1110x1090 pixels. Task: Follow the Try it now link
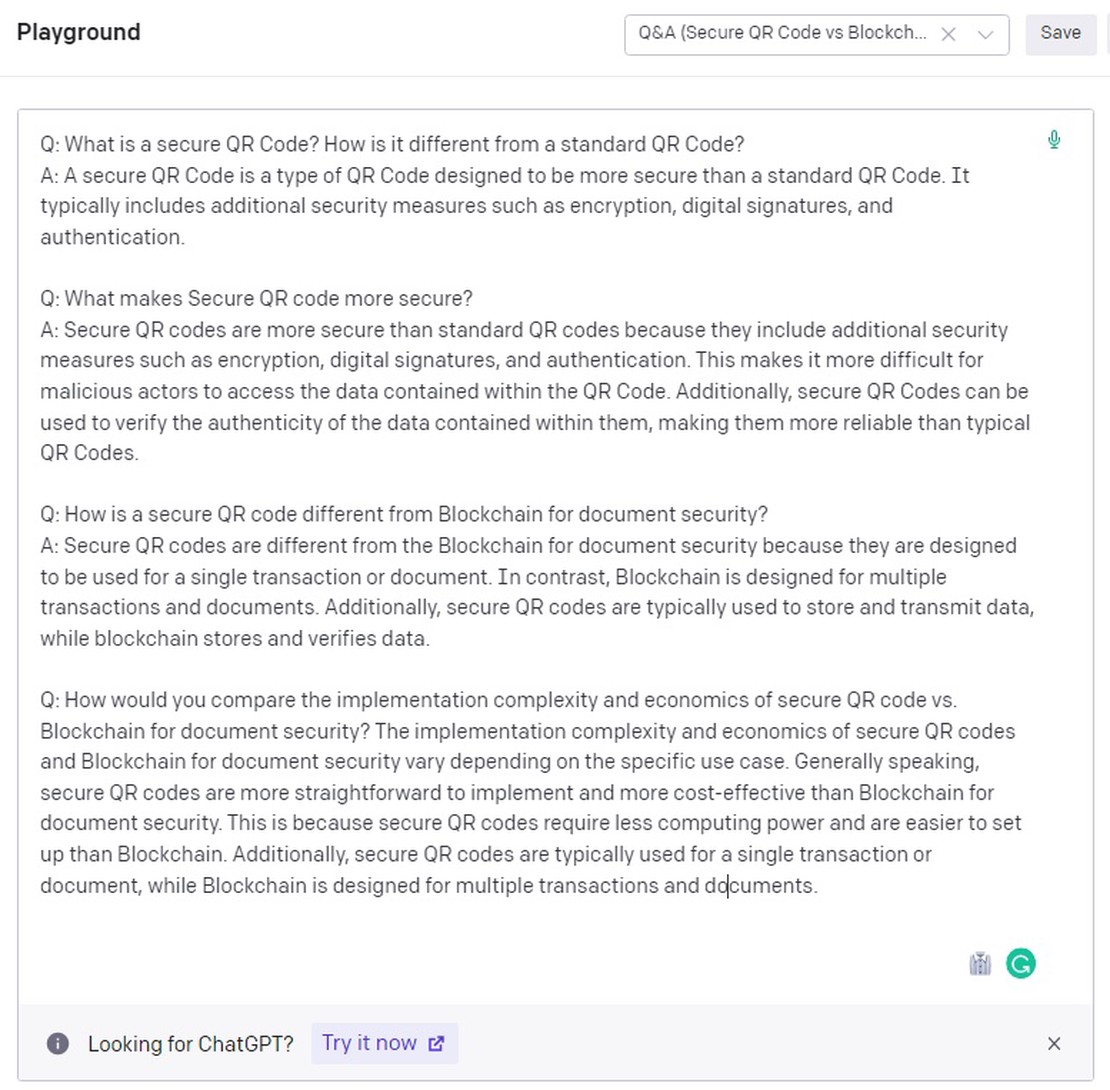[x=370, y=1043]
